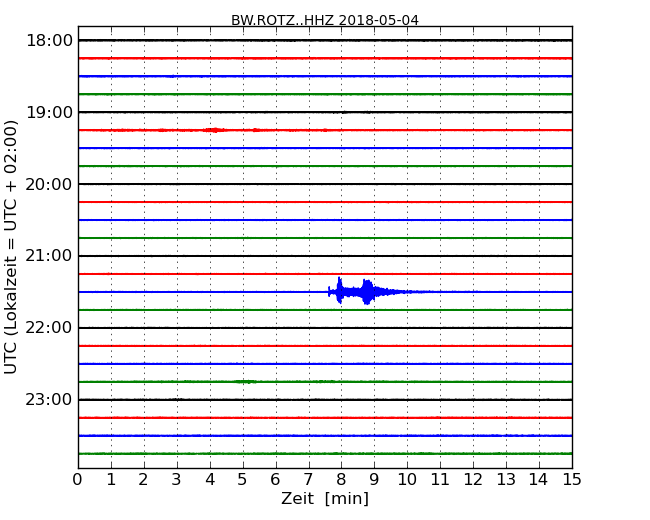Click x-axis tick label 14
Screen dimensions: 650x520
click(x=539, y=480)
